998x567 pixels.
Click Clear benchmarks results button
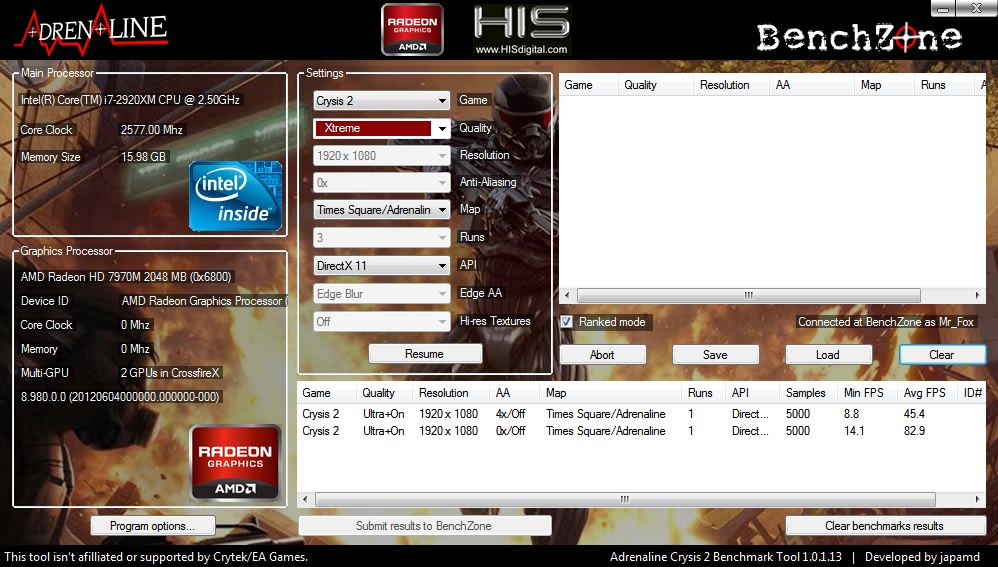point(885,526)
